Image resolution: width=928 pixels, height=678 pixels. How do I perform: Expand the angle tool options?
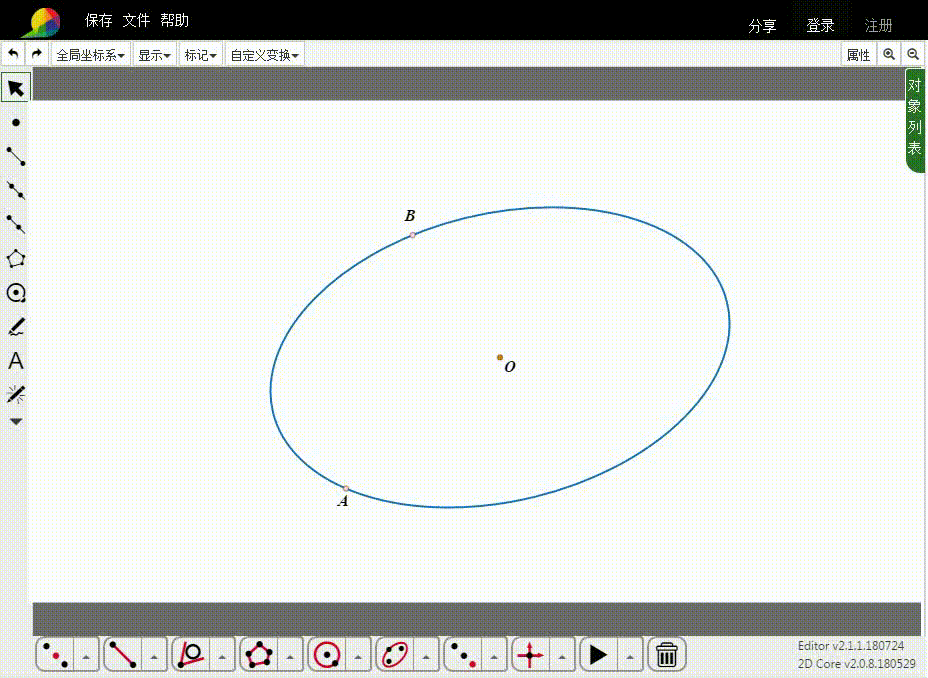222,656
